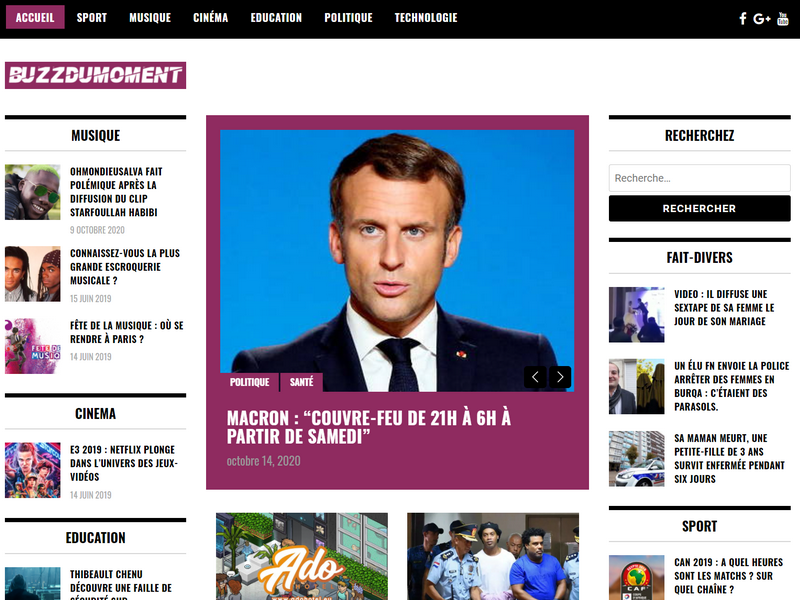This screenshot has height=600, width=800.
Task: Open the Macron couvre-feu headline
Action: pos(369,427)
